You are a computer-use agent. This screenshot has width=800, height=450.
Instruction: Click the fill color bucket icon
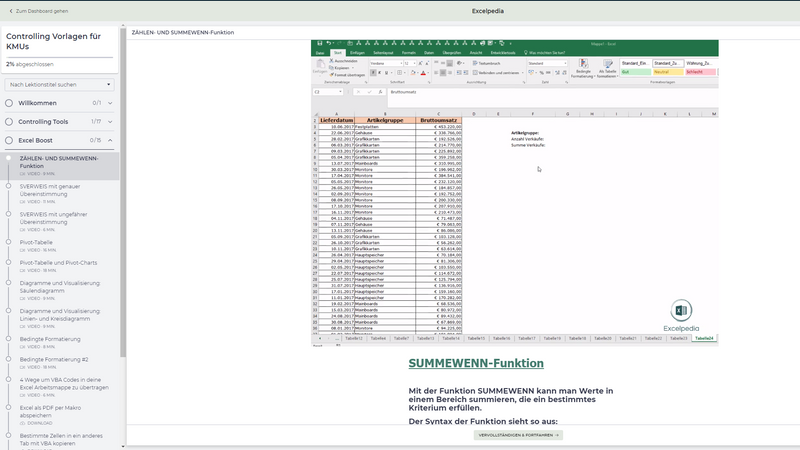(x=413, y=73)
